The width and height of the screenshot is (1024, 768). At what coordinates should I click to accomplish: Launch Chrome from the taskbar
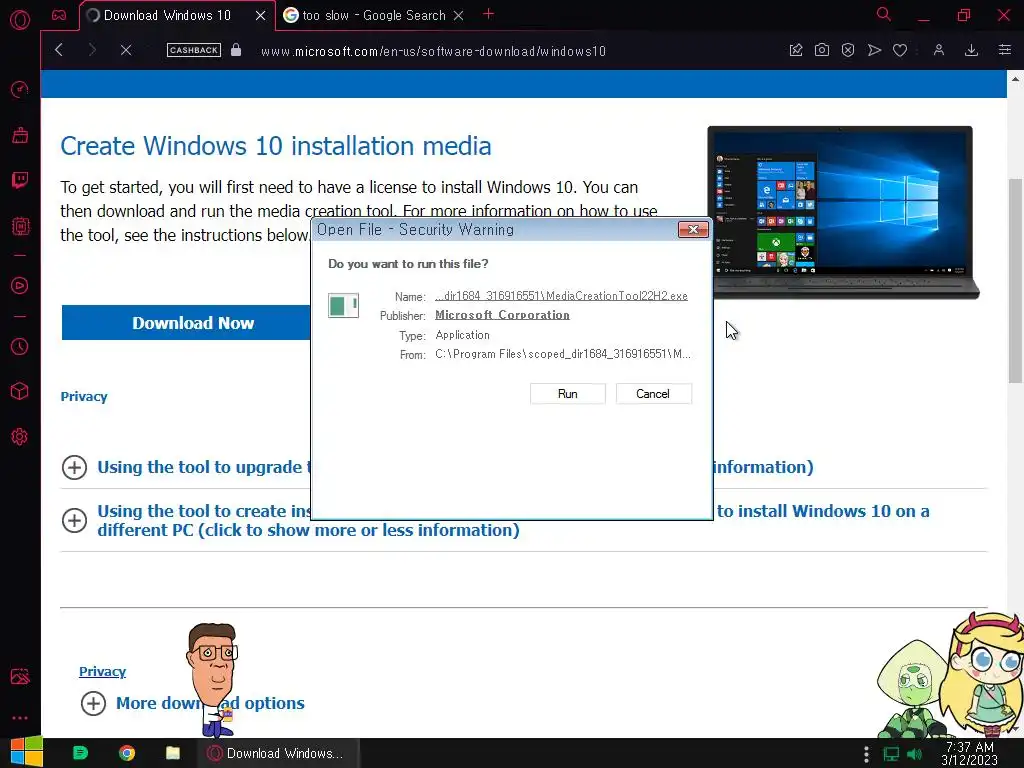[127, 753]
